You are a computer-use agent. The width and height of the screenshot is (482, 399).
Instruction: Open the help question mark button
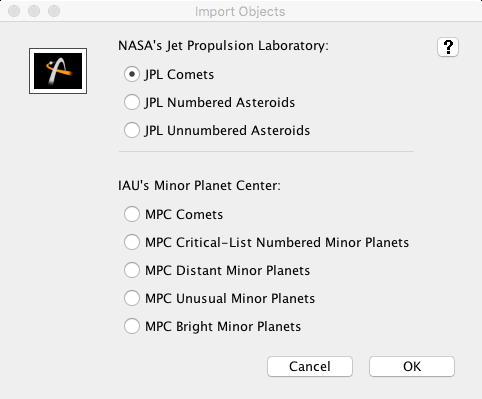[448, 47]
